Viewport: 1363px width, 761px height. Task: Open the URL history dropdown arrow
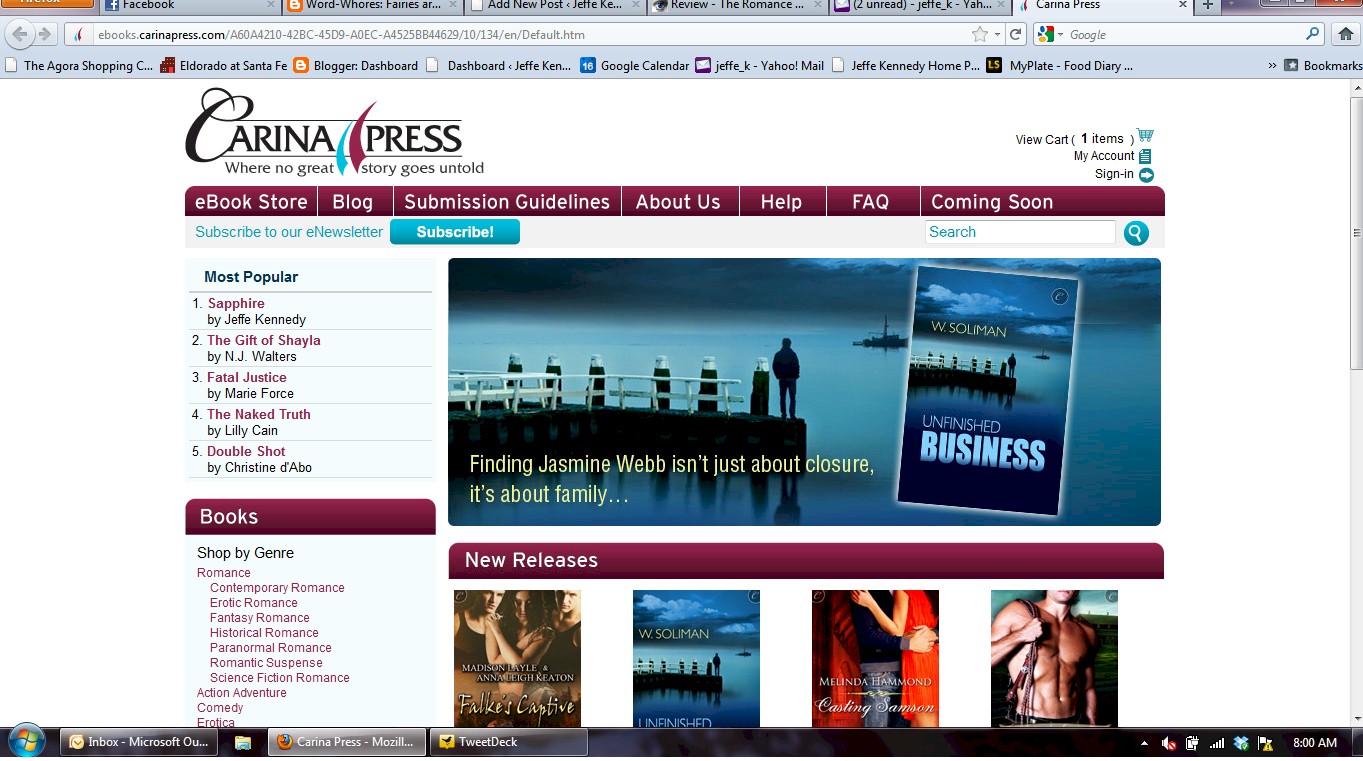click(x=997, y=35)
